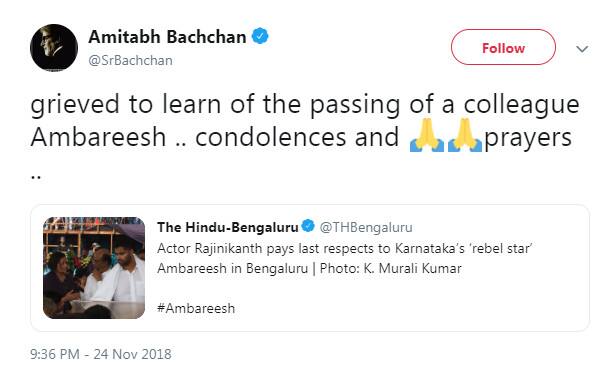Open the 9:36 PM - 24 Nov 2018 timestamp
The image size is (615, 373).
[101, 354]
